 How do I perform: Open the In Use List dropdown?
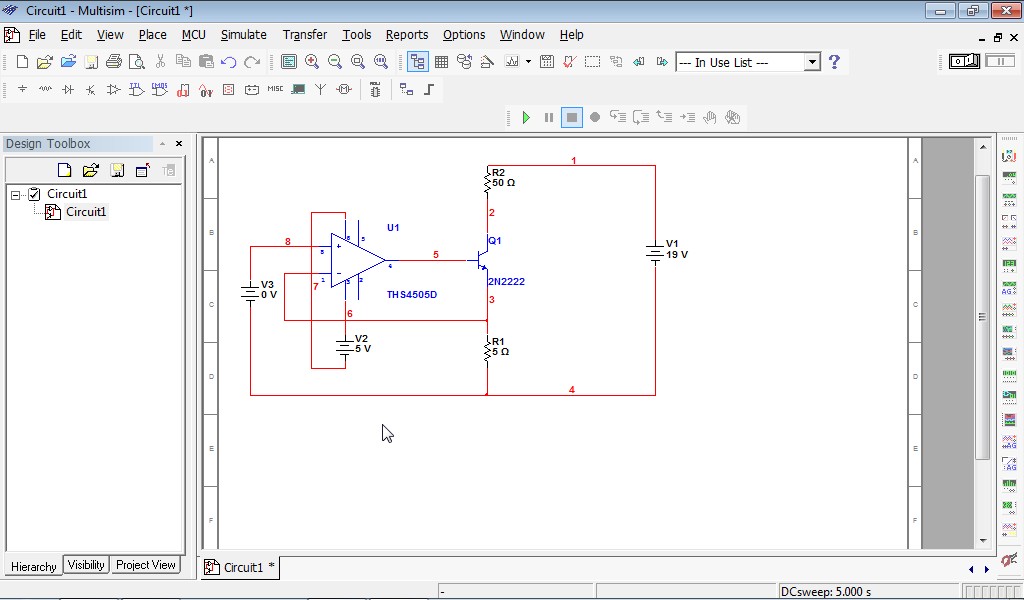point(812,62)
